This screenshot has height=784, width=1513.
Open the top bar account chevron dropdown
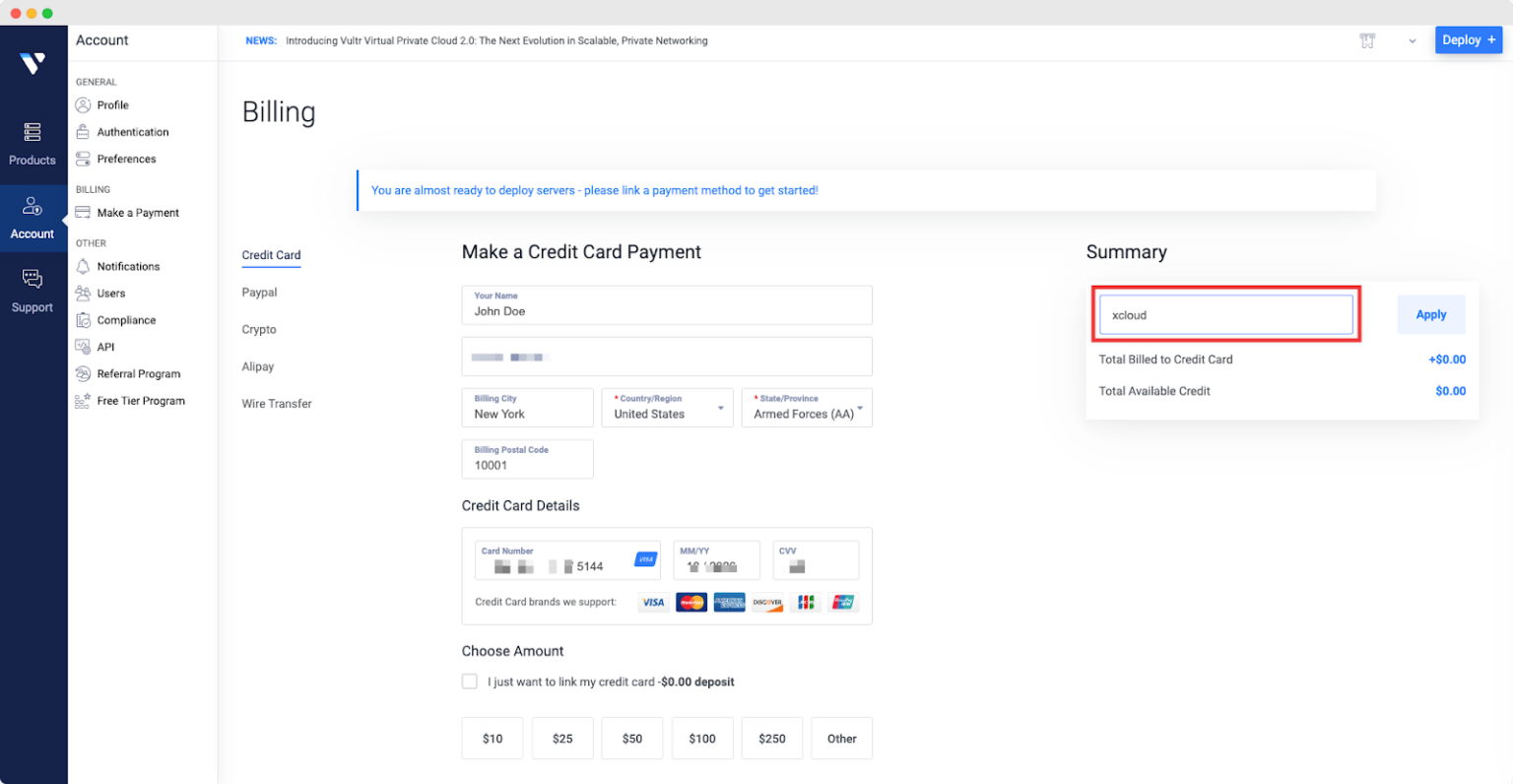1413,41
